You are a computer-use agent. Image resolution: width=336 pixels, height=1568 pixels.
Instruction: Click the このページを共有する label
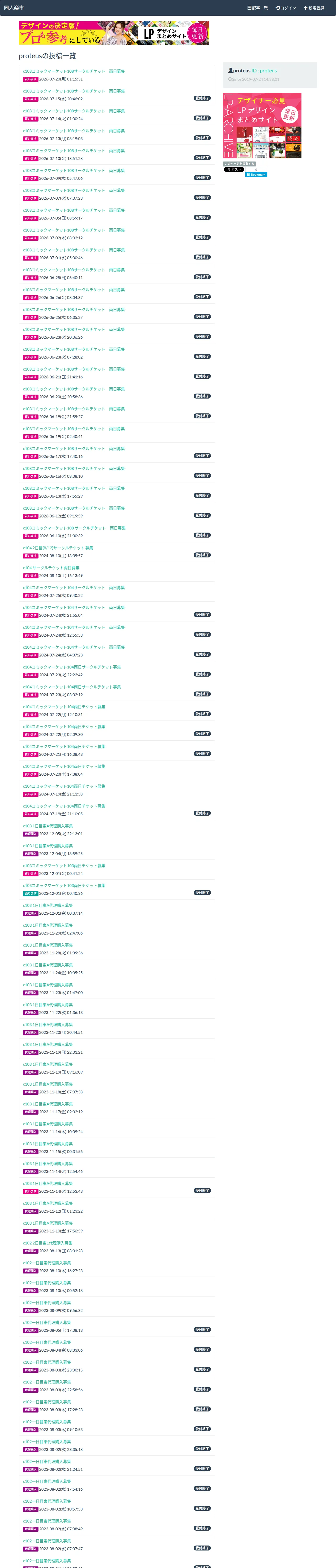(x=239, y=164)
